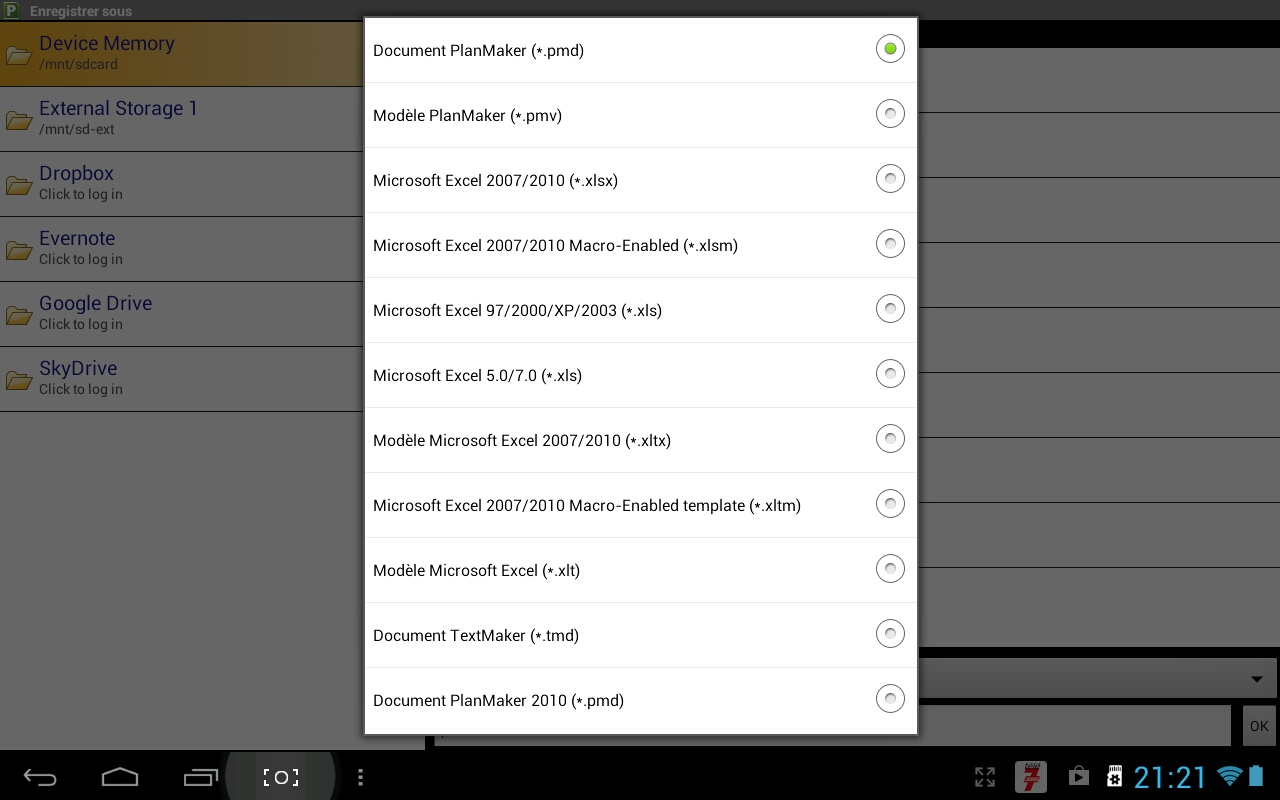Tap the fullscreen expand arrows icon

pos(985,777)
